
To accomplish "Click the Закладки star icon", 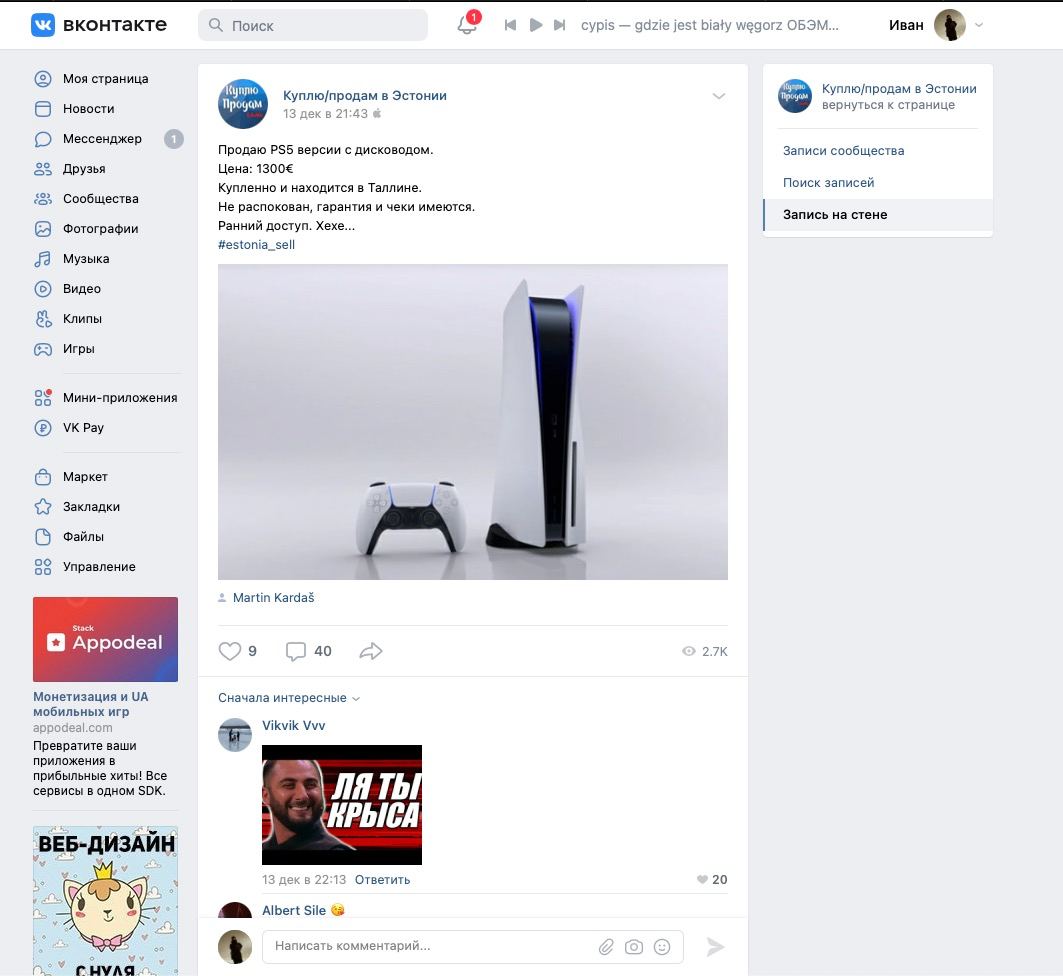I will point(43,507).
